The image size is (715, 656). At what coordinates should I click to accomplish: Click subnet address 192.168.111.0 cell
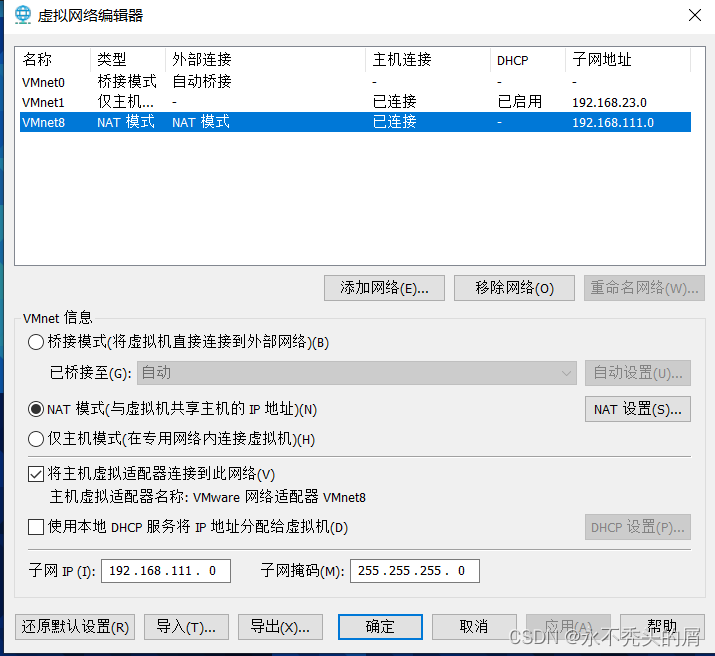coord(613,123)
